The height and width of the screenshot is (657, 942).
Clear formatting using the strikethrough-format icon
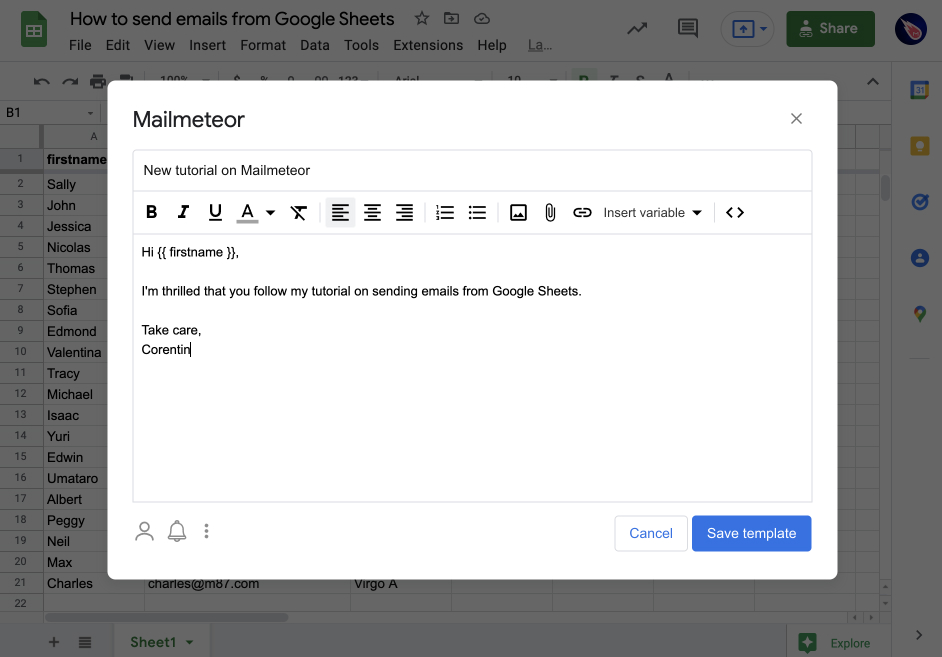click(x=298, y=212)
